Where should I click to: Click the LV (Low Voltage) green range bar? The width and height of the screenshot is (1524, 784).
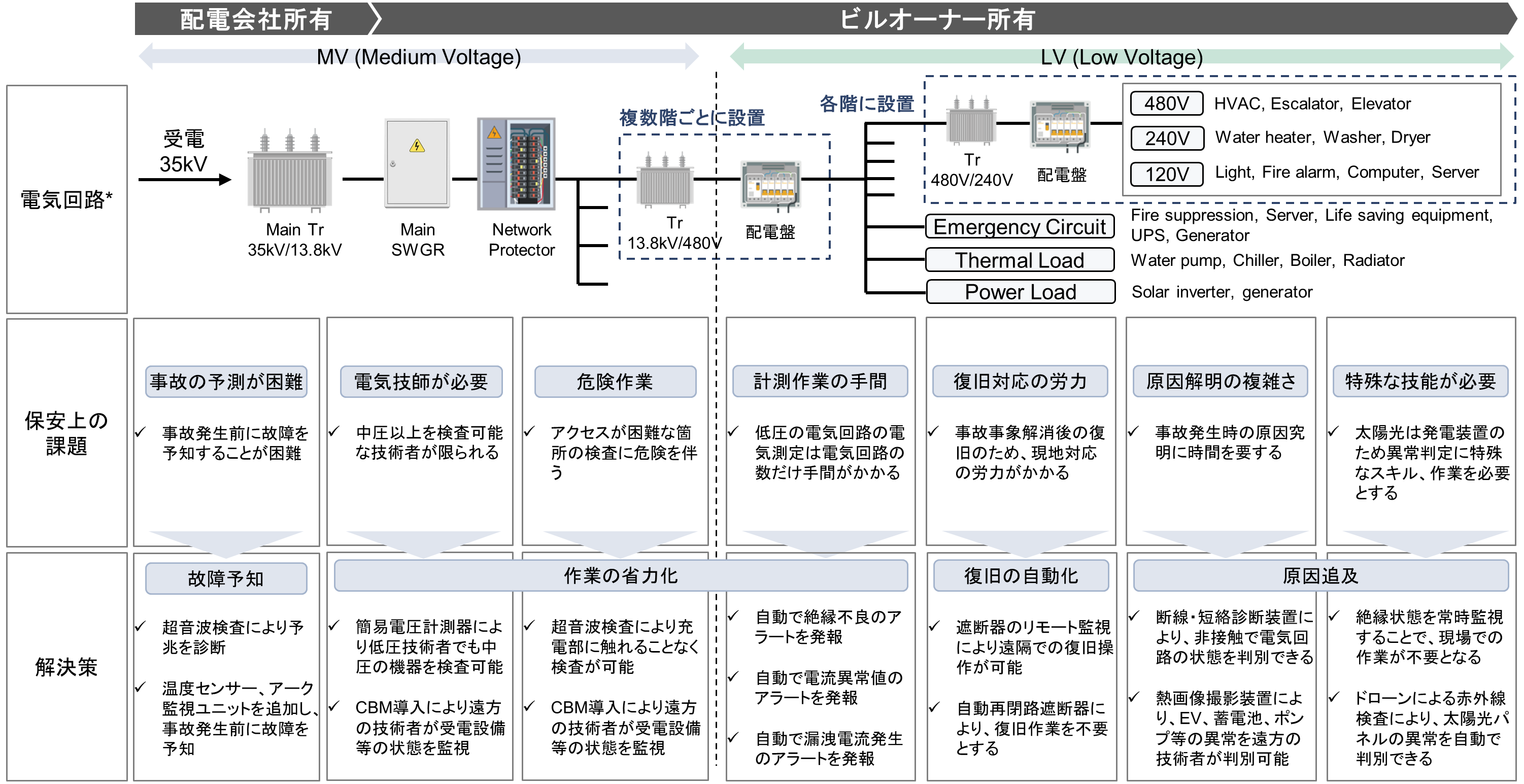tap(1122, 57)
